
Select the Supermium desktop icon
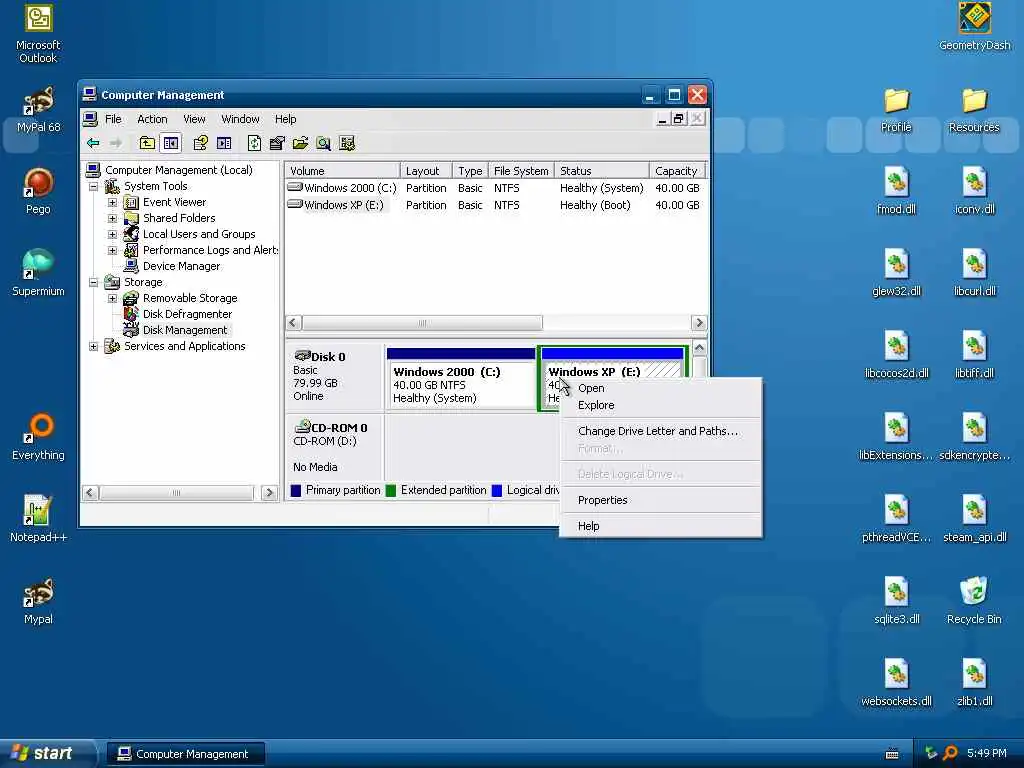[x=38, y=274]
